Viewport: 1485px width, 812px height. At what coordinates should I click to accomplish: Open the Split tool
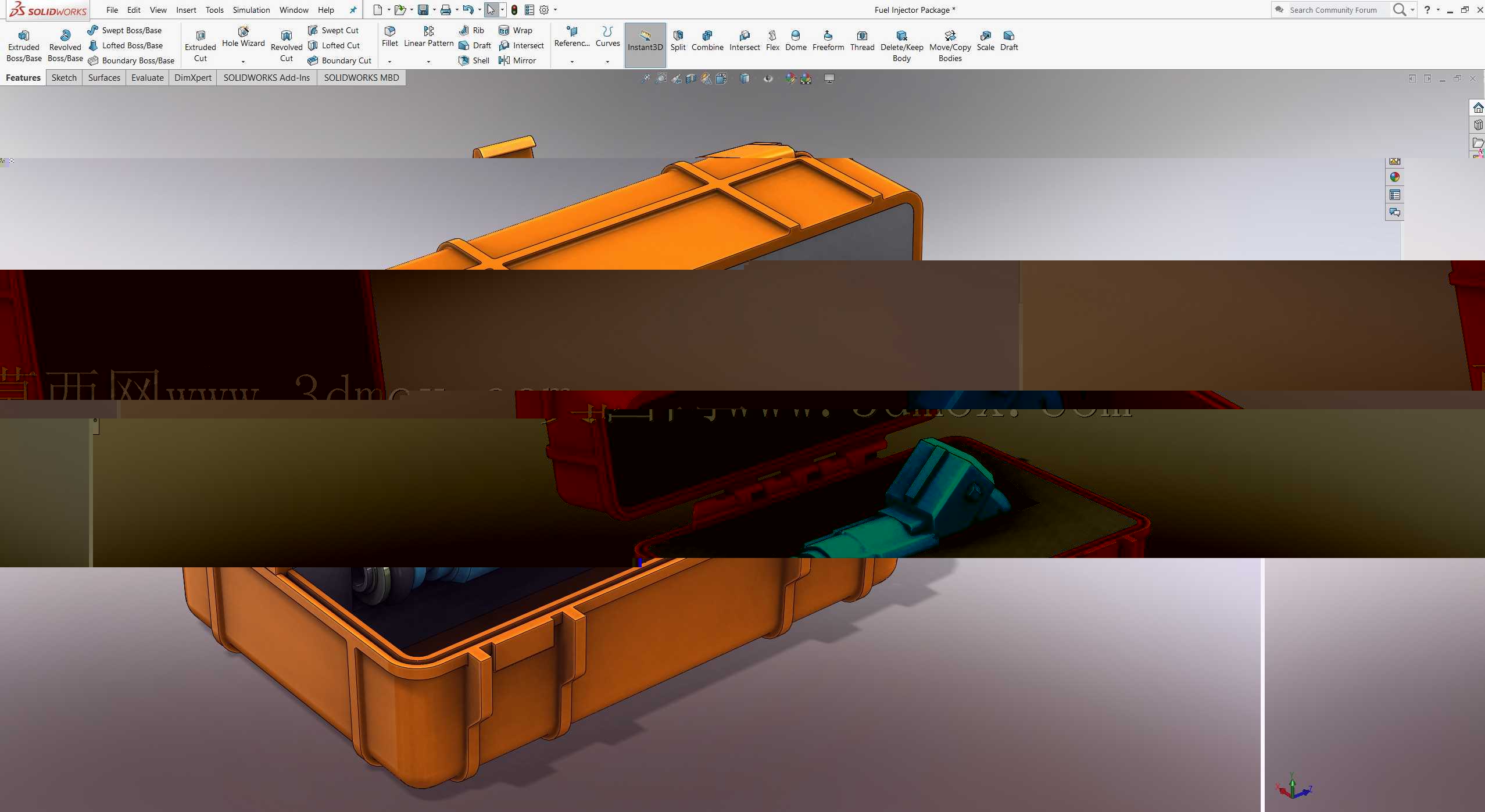tap(678, 41)
